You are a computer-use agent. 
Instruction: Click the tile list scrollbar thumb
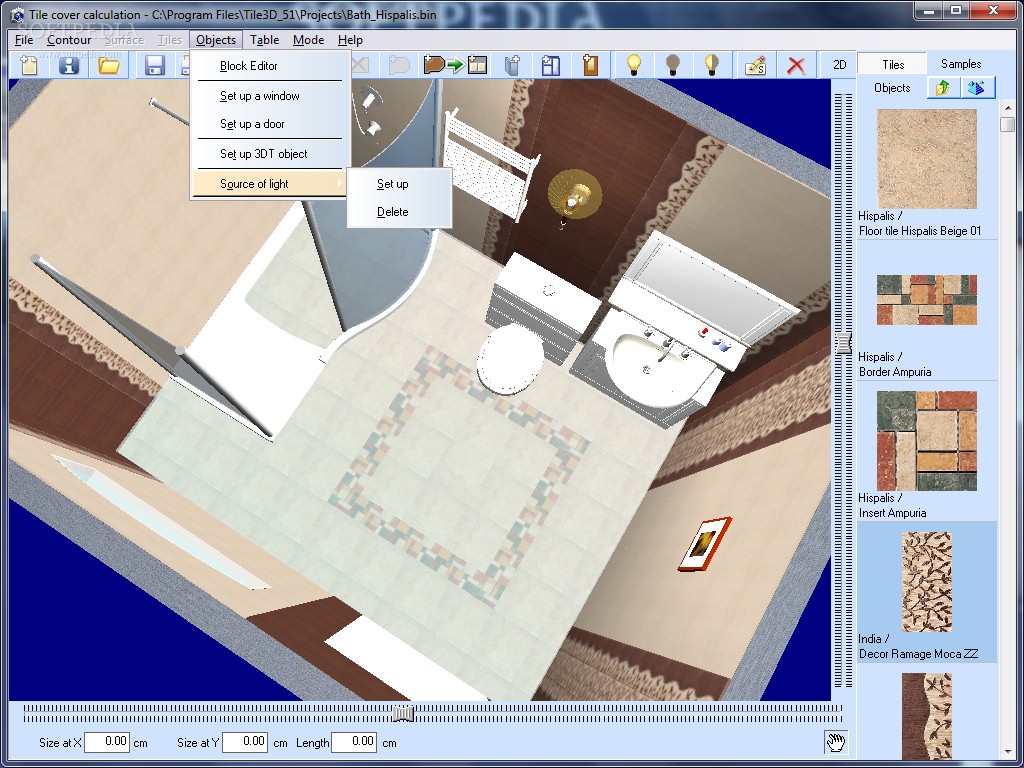1006,124
